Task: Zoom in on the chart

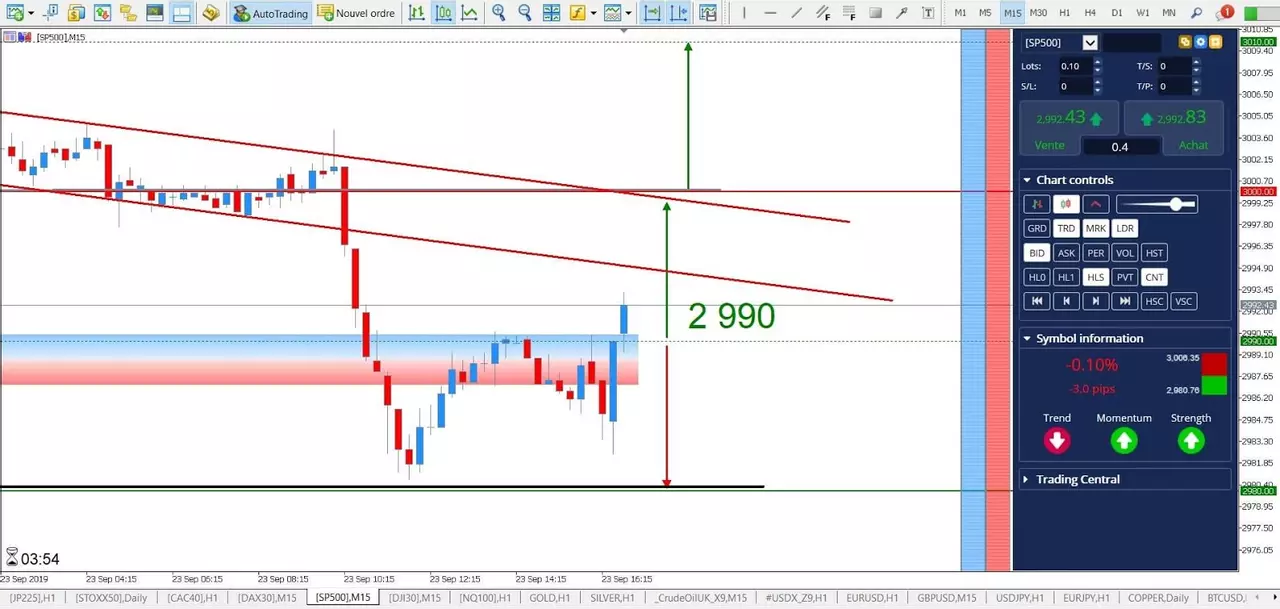Action: coord(498,13)
